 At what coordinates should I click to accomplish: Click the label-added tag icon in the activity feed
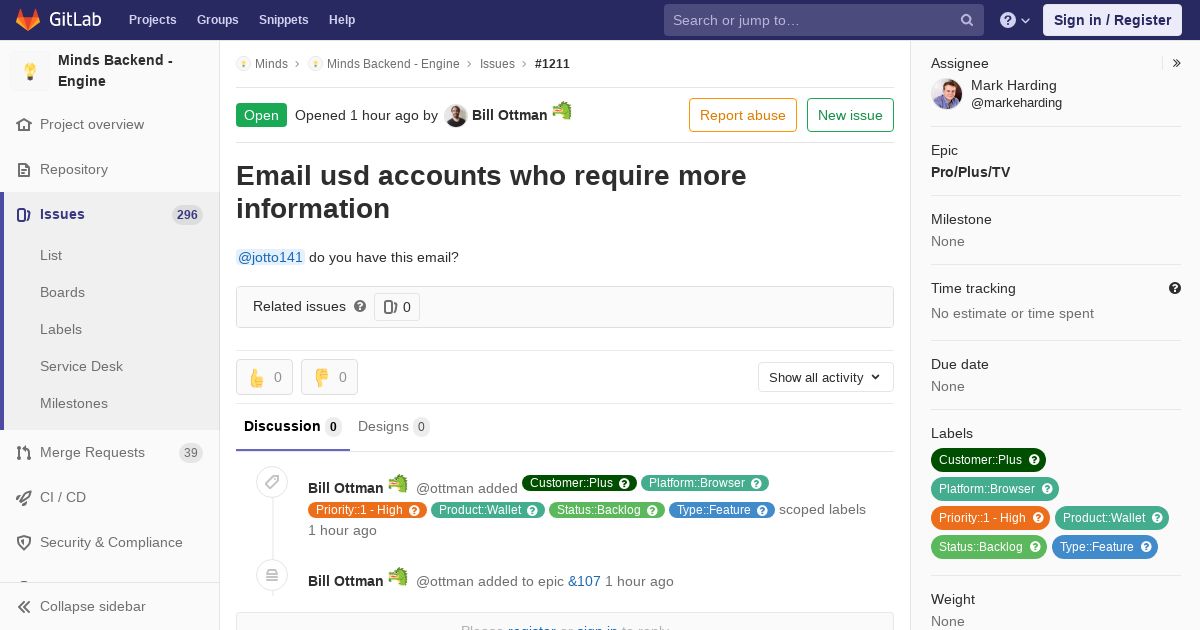click(x=271, y=482)
